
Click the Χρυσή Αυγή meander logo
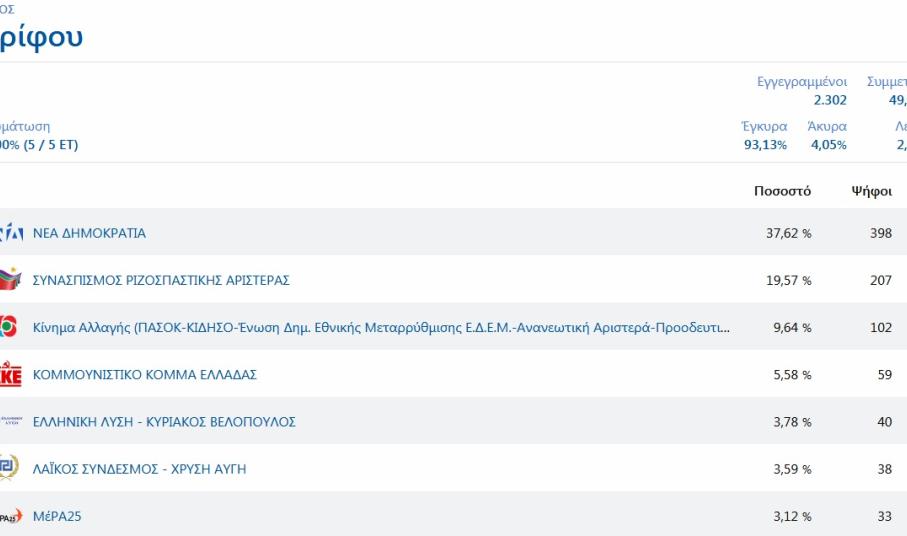(x=9, y=469)
